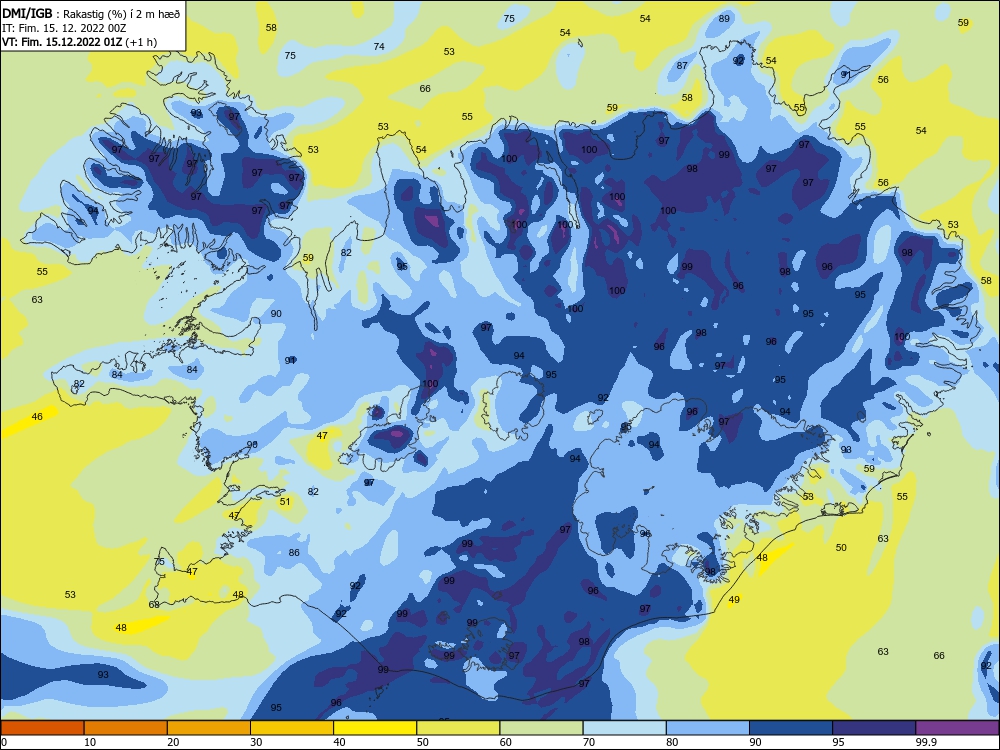This screenshot has width=1000, height=750.
Task: Click the map value '51' in the southwest
Action: click(285, 501)
